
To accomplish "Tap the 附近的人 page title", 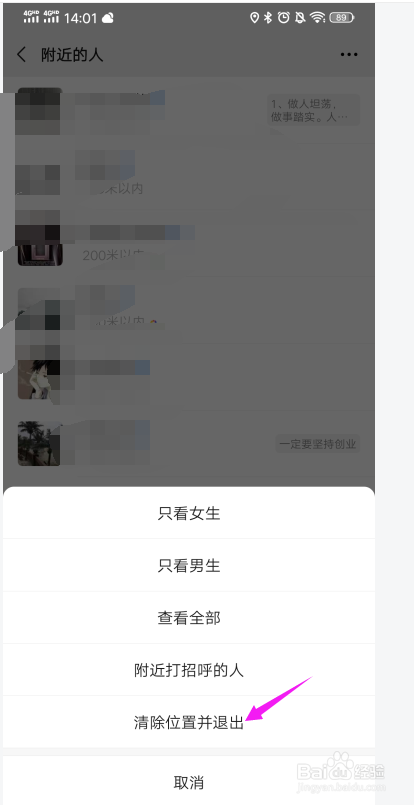I will [x=72, y=55].
